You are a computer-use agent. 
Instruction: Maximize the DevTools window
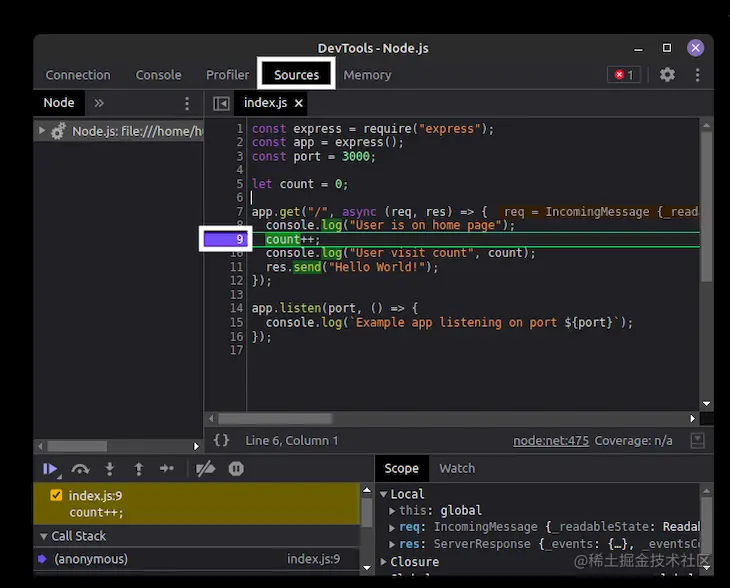tap(667, 48)
